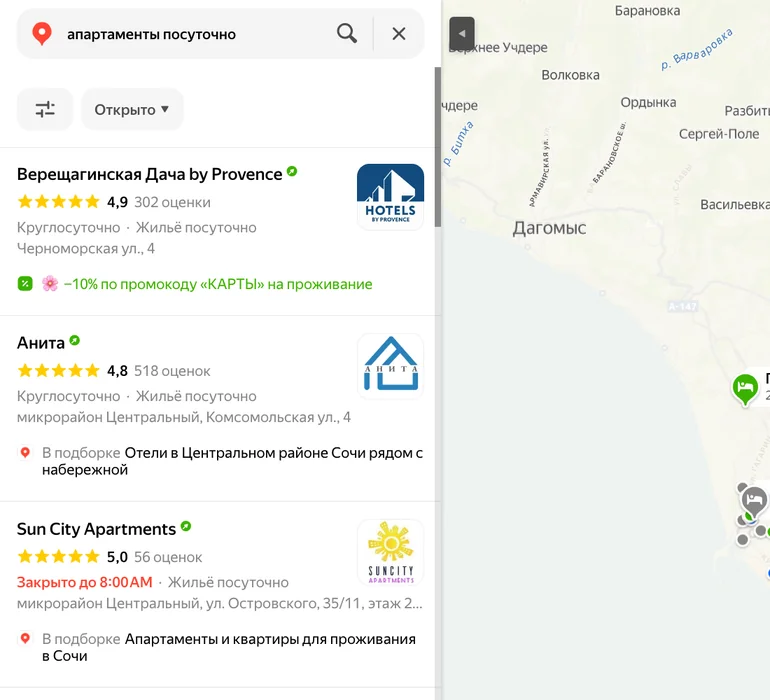Viewport: 770px width, 700px height.
Task: Select green hotel bed marker on map
Action: [x=745, y=389]
